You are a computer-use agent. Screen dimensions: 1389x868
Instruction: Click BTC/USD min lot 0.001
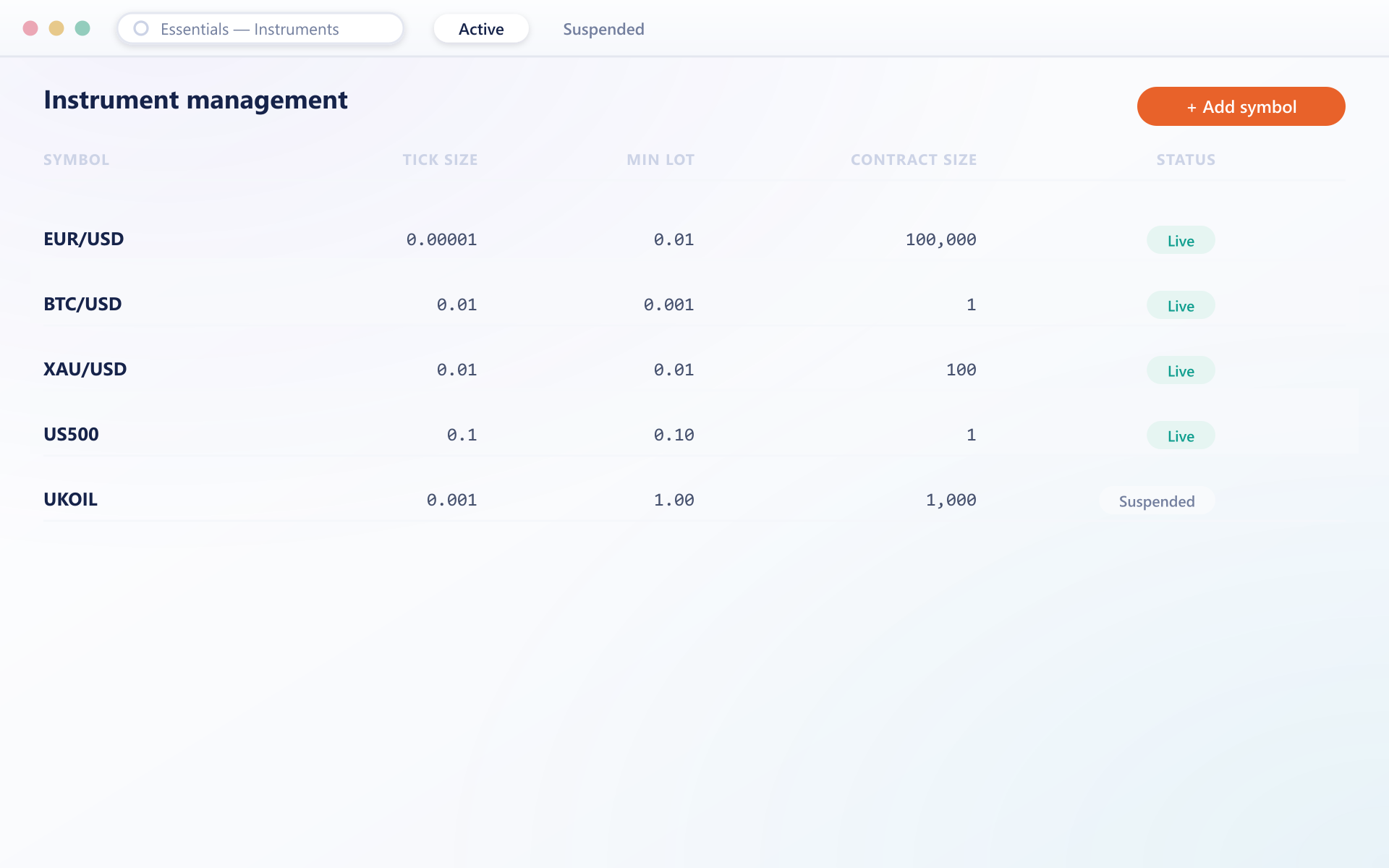tap(668, 305)
